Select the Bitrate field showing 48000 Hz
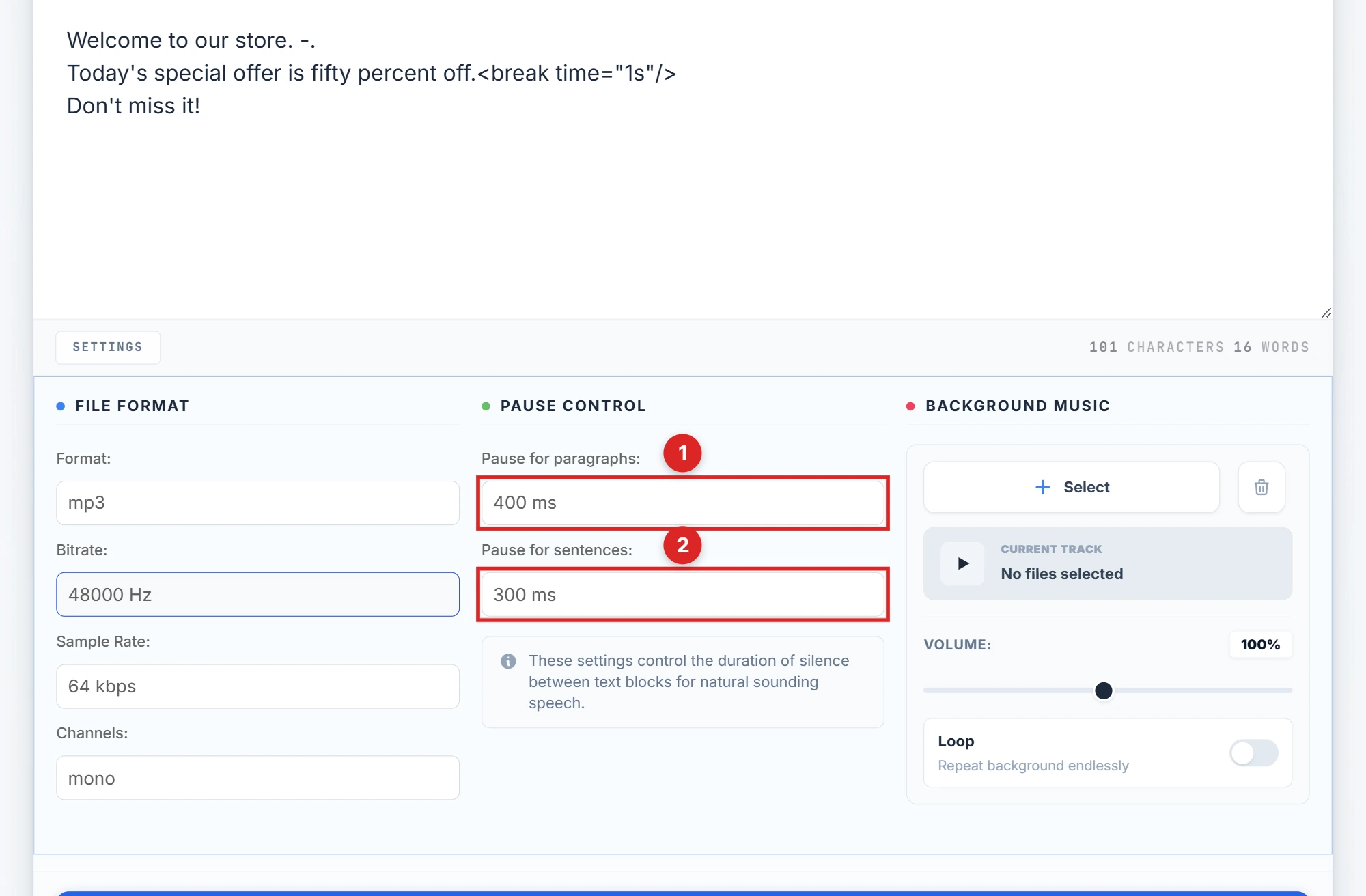The width and height of the screenshot is (1366, 896). coord(257,594)
